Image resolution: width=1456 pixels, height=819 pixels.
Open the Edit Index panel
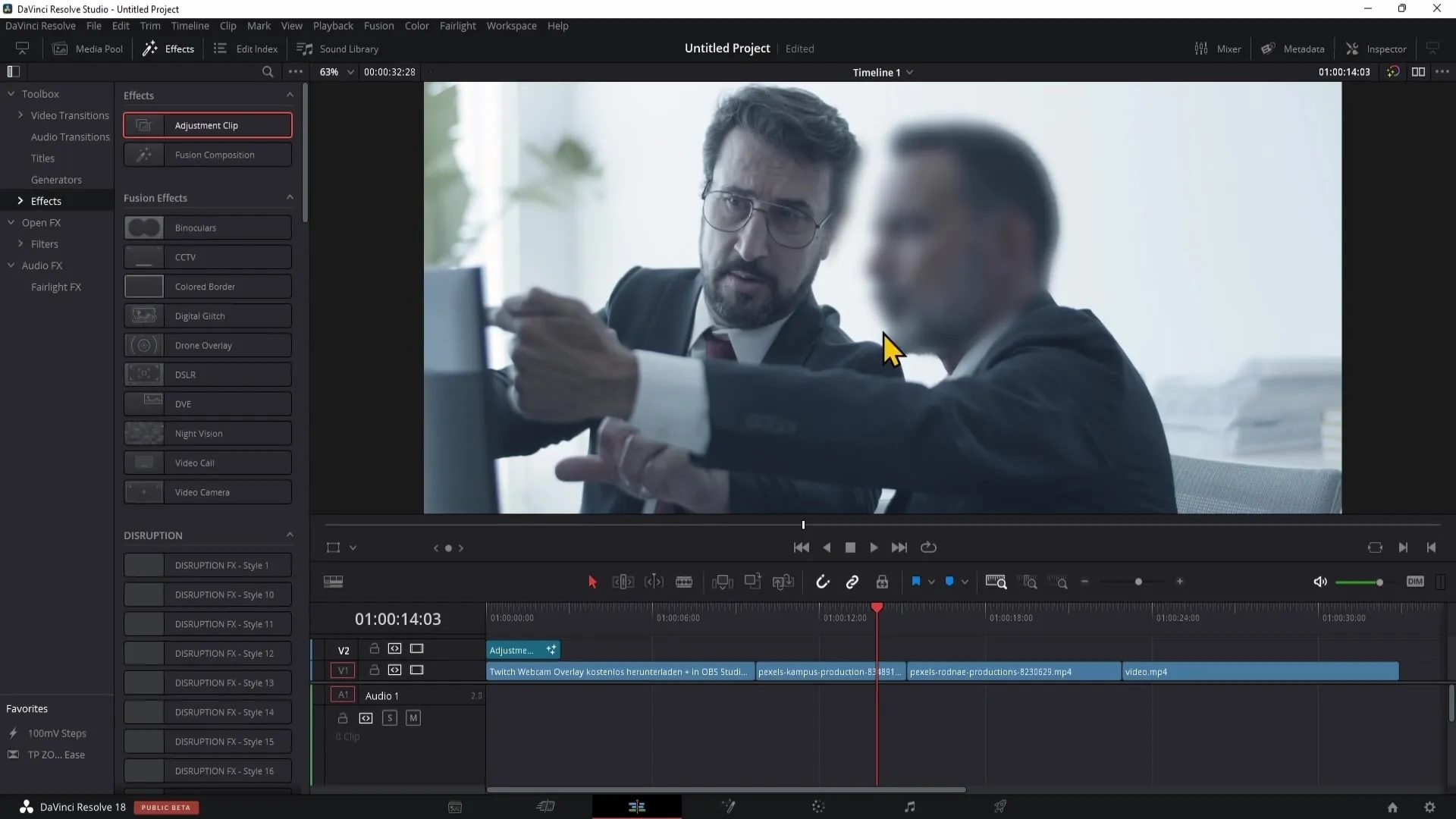point(246,49)
